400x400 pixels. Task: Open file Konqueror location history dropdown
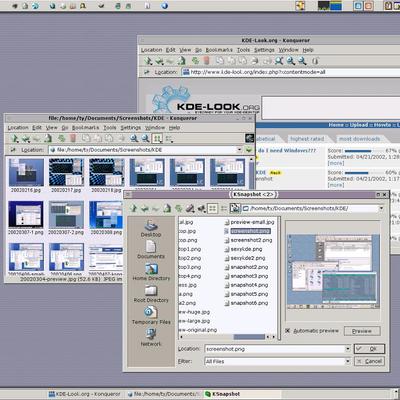click(x=239, y=150)
